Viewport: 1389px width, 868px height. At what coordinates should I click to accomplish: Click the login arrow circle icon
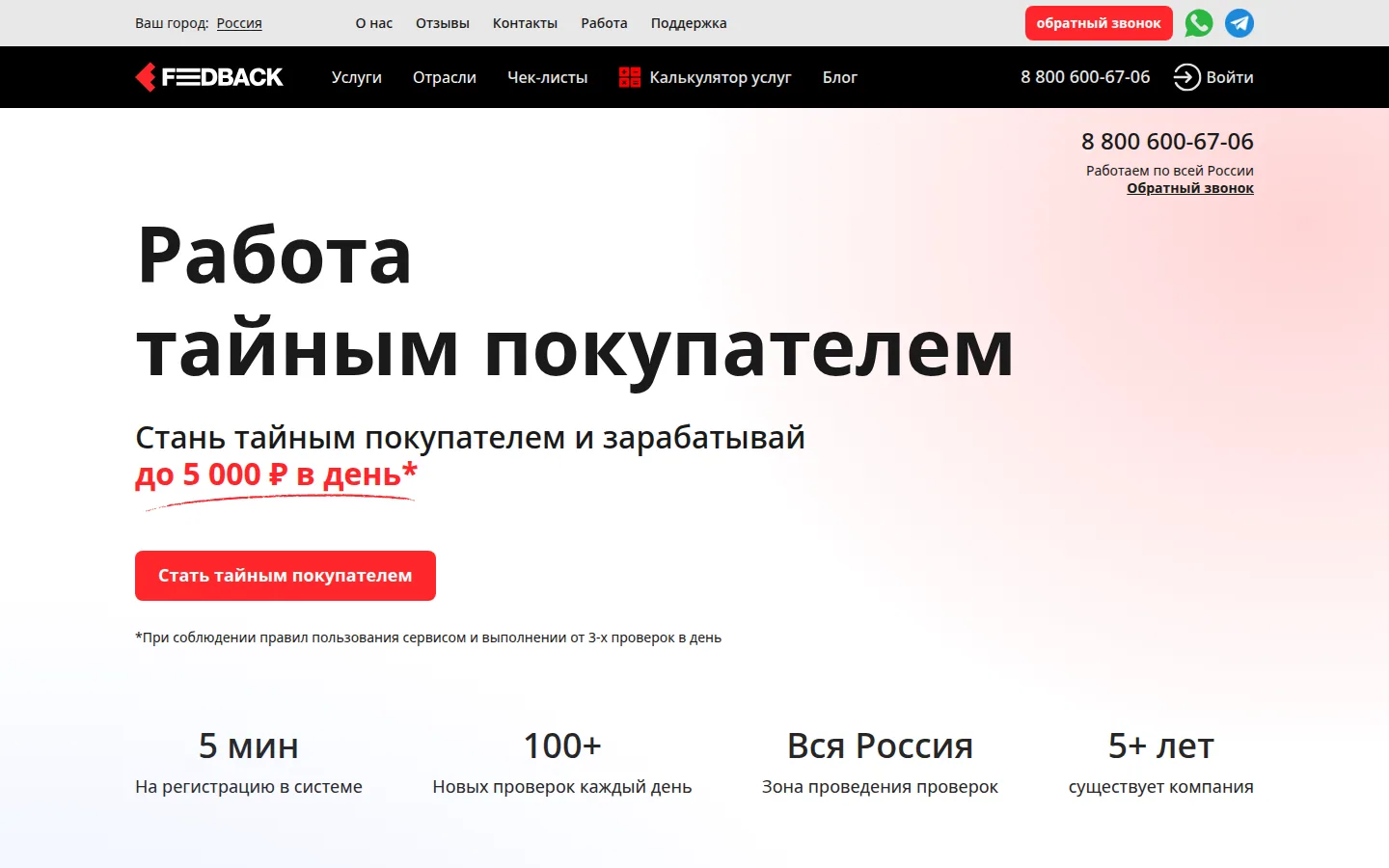pyautogui.click(x=1186, y=77)
